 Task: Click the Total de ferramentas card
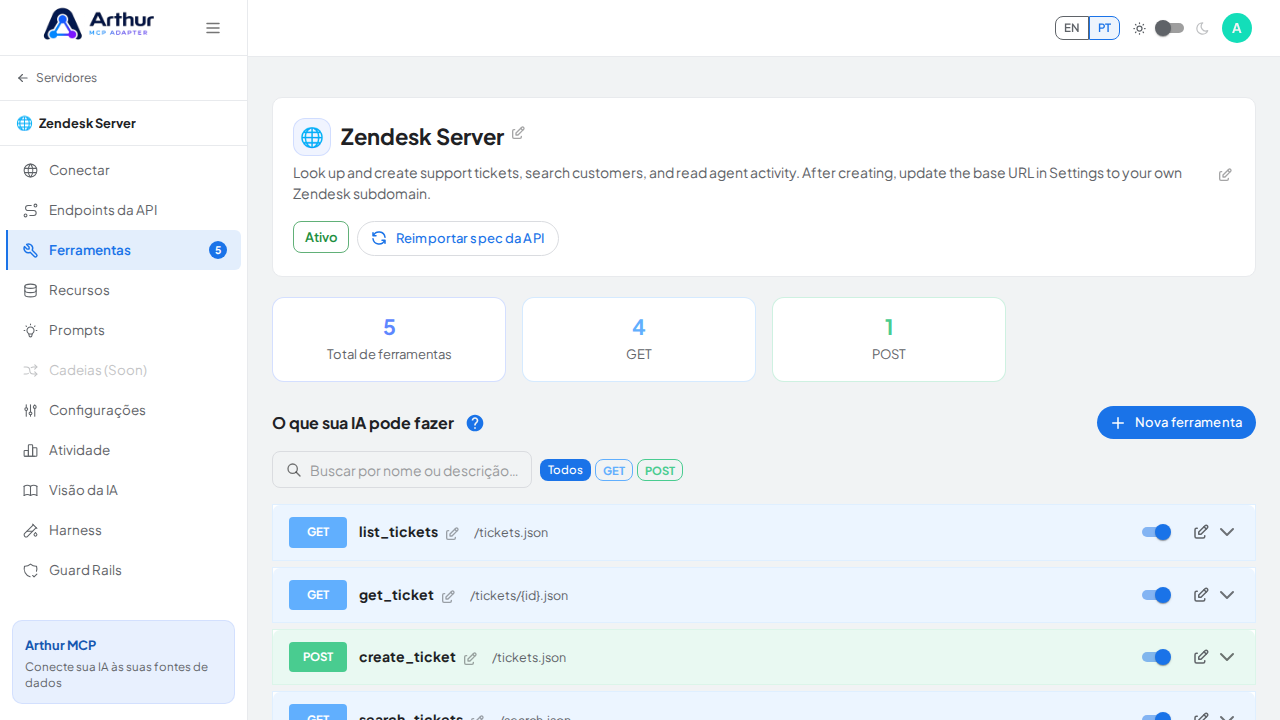[389, 339]
